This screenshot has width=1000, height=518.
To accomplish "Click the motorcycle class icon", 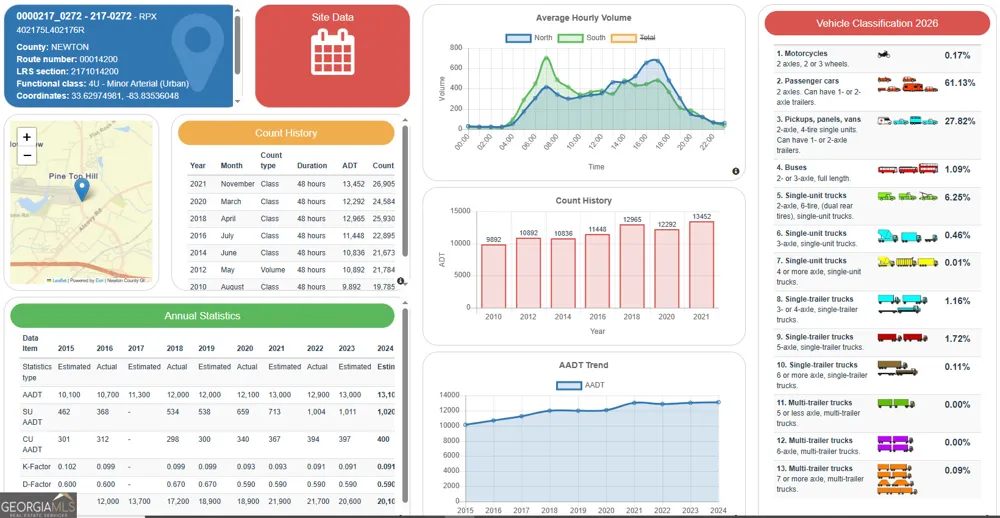I will [883, 55].
